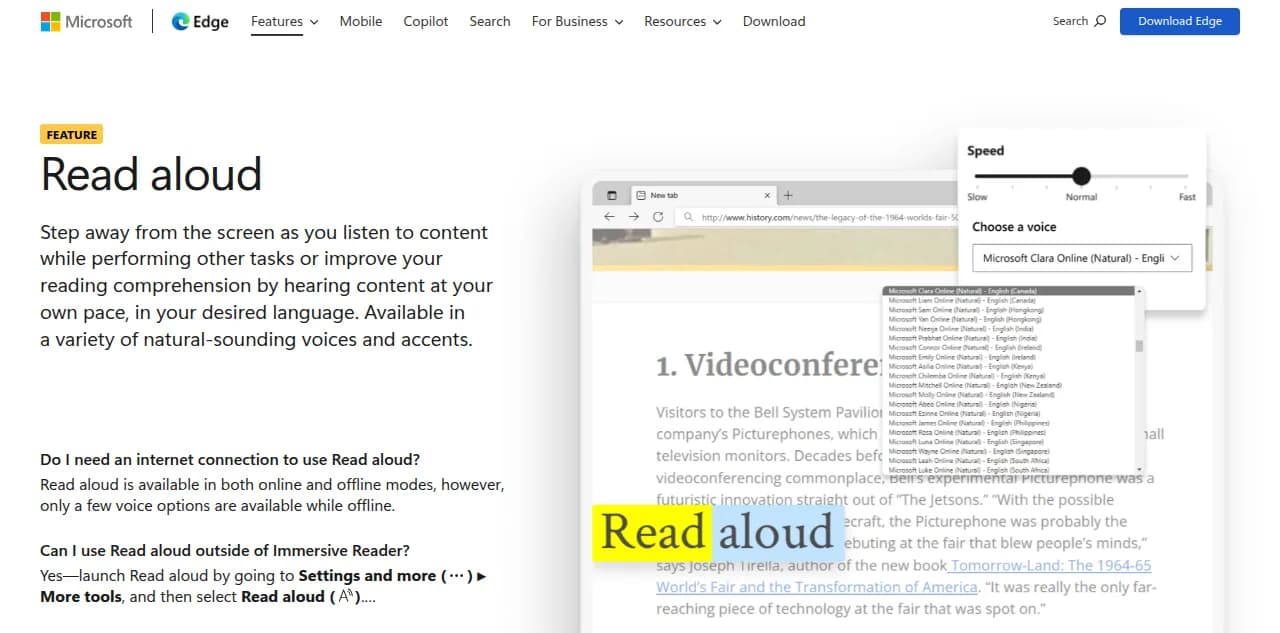Select the 'New tab' browser tab
The height and width of the screenshot is (633, 1280).
click(x=705, y=195)
